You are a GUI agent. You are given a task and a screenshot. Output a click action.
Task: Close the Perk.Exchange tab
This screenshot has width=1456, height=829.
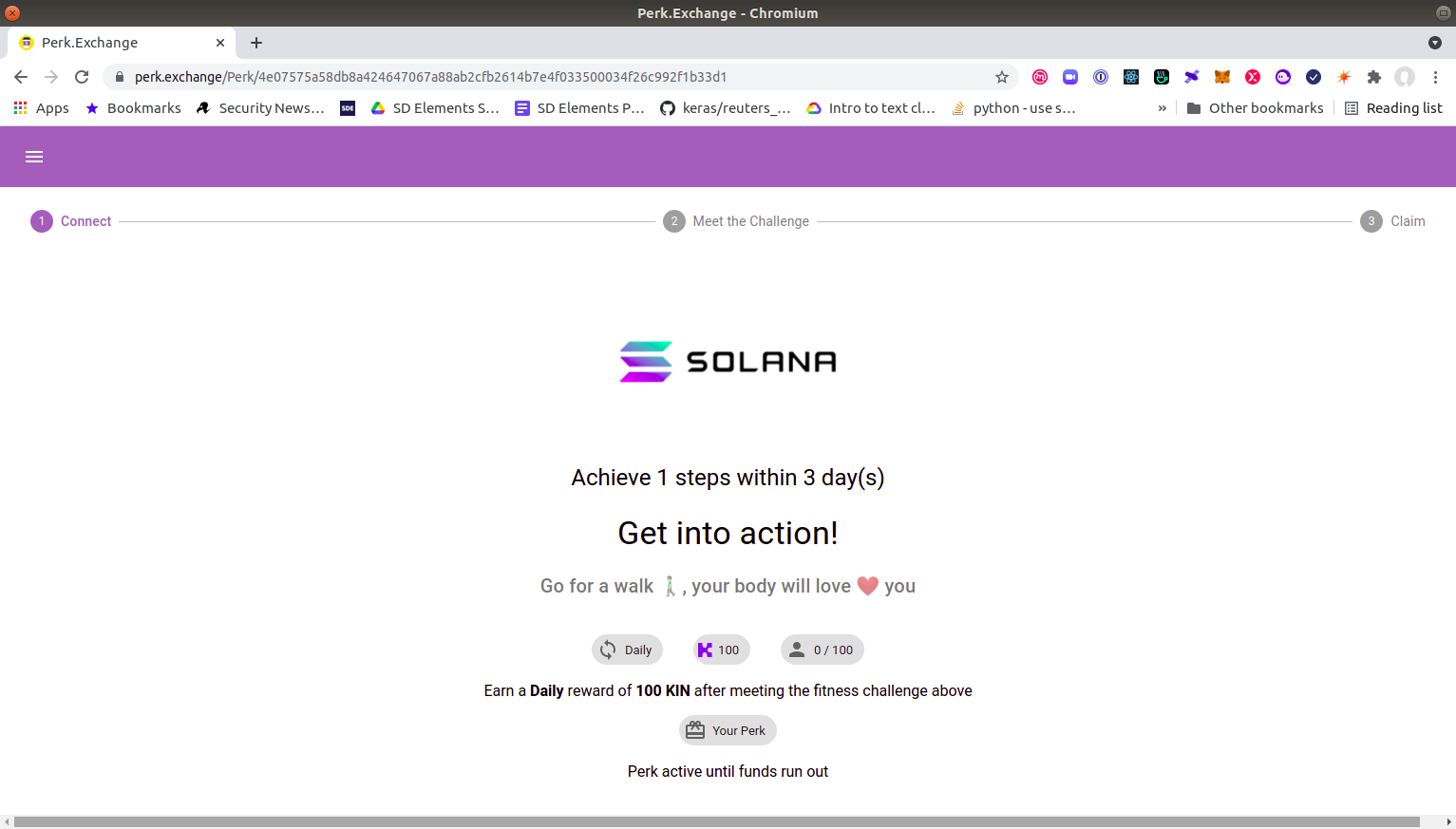220,43
